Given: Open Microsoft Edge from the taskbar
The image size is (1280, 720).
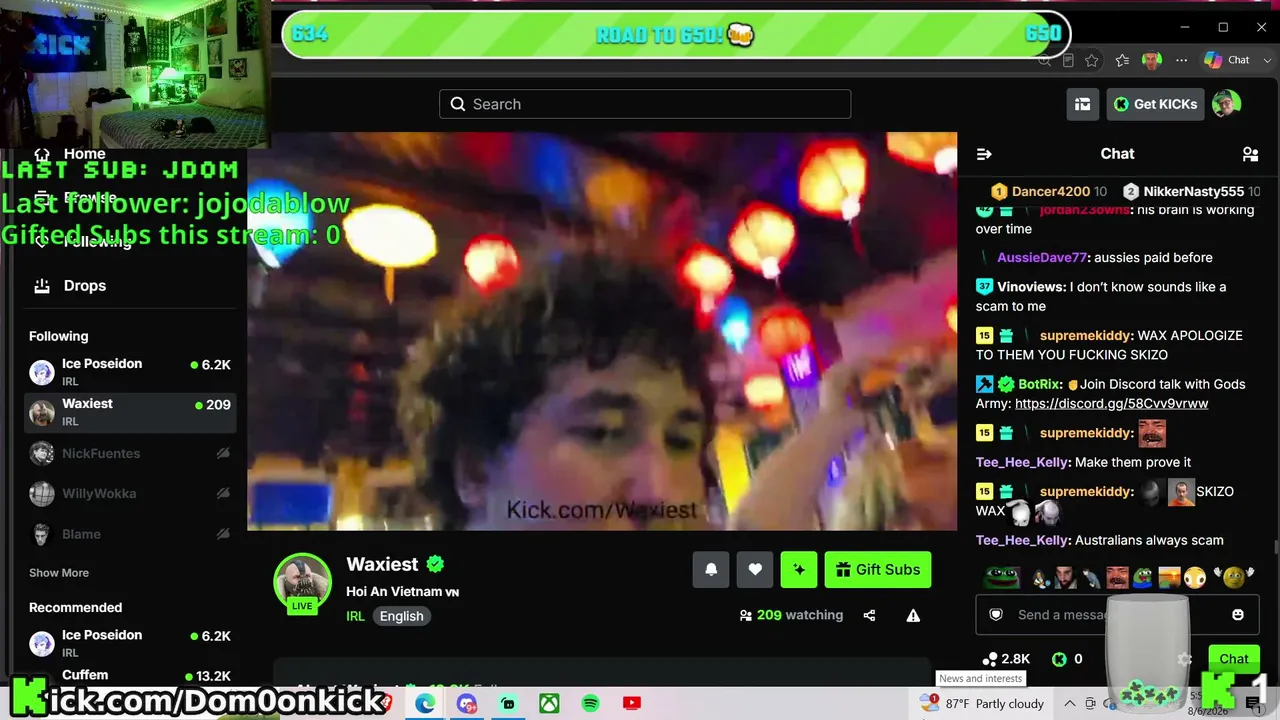Looking at the screenshot, I should (425, 704).
